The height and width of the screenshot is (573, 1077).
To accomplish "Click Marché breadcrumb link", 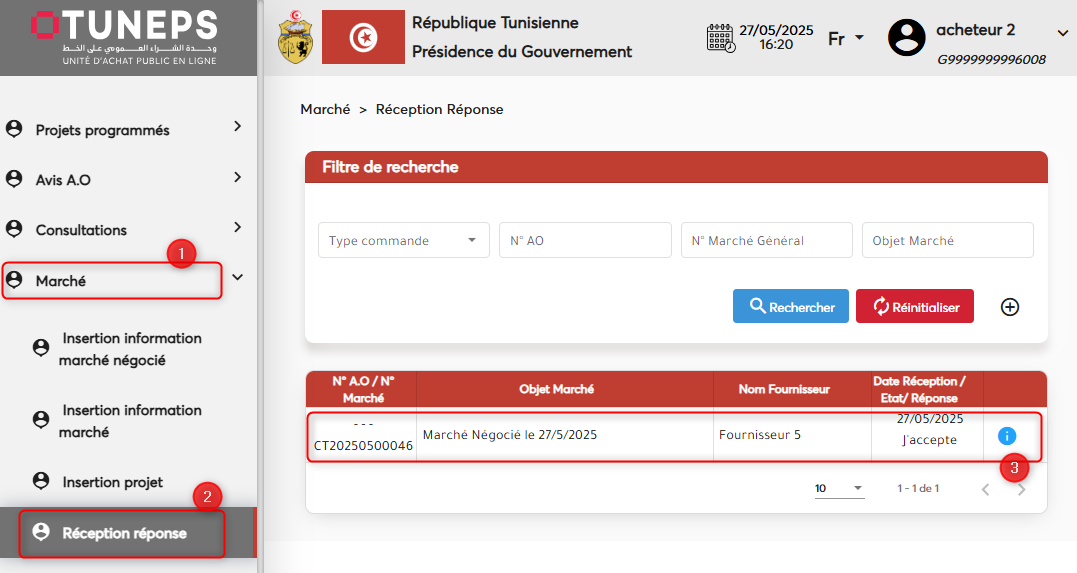I will [x=325, y=109].
